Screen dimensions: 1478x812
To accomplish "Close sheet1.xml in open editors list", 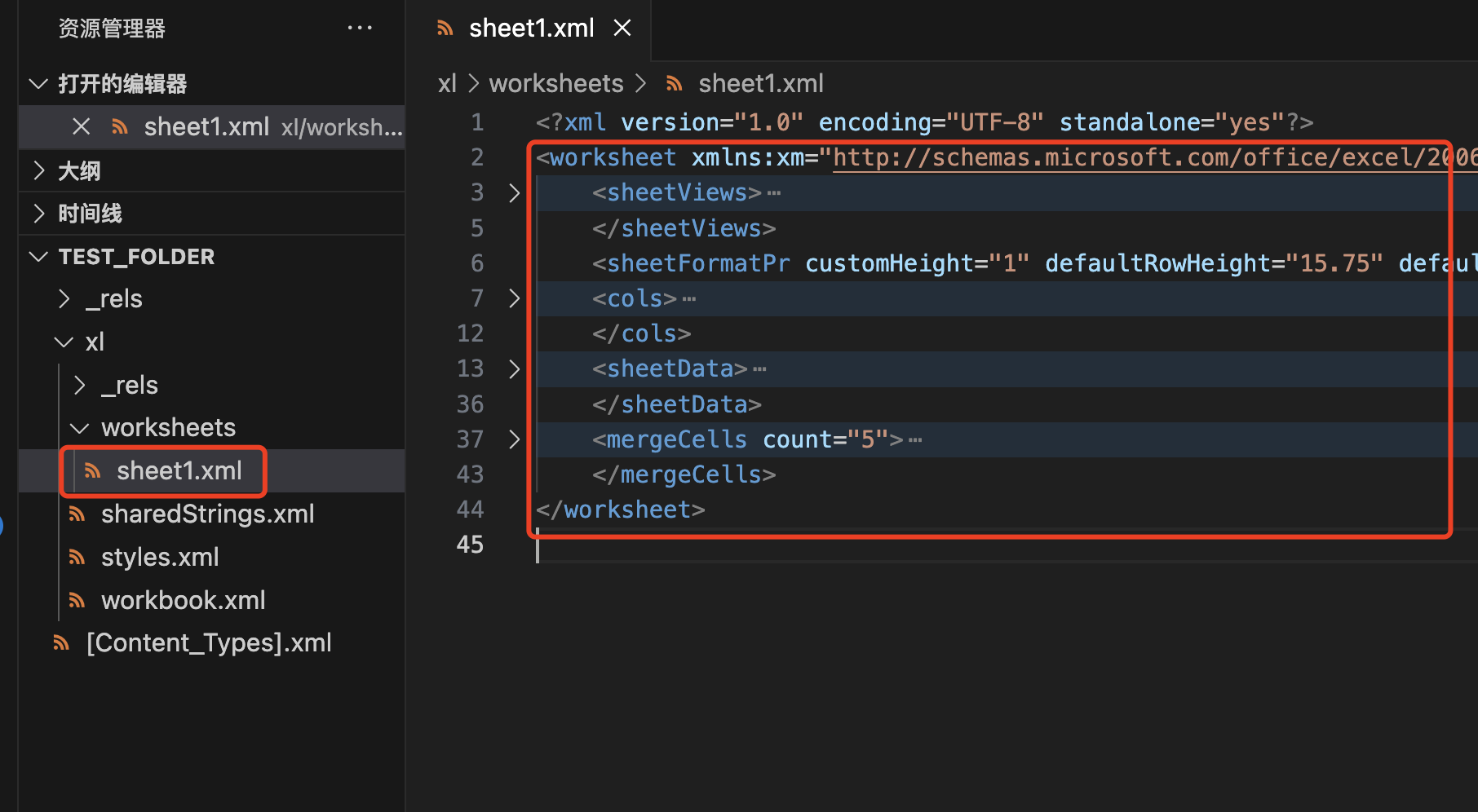I will 81,126.
